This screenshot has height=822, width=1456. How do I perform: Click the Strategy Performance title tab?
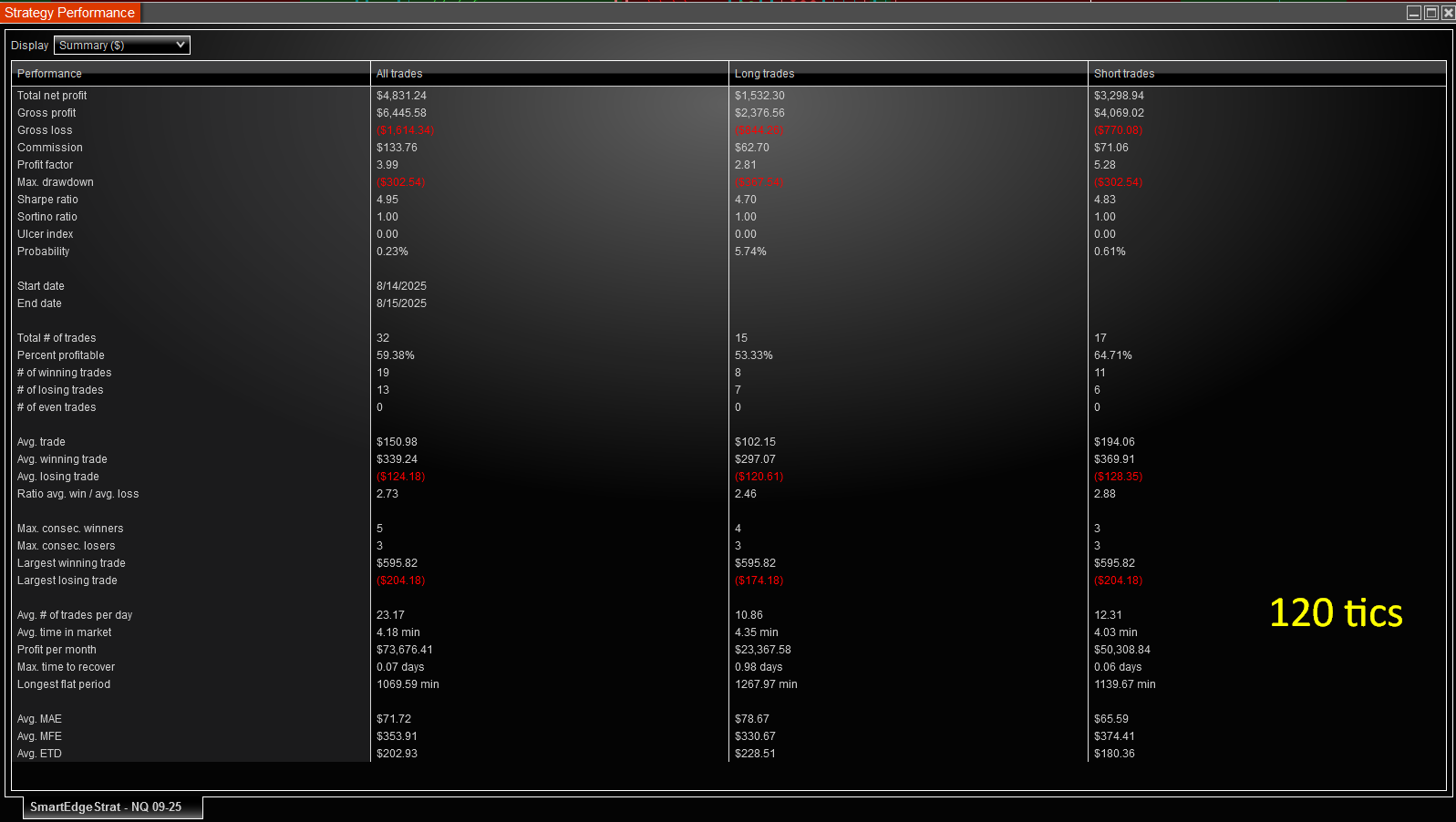pos(70,13)
